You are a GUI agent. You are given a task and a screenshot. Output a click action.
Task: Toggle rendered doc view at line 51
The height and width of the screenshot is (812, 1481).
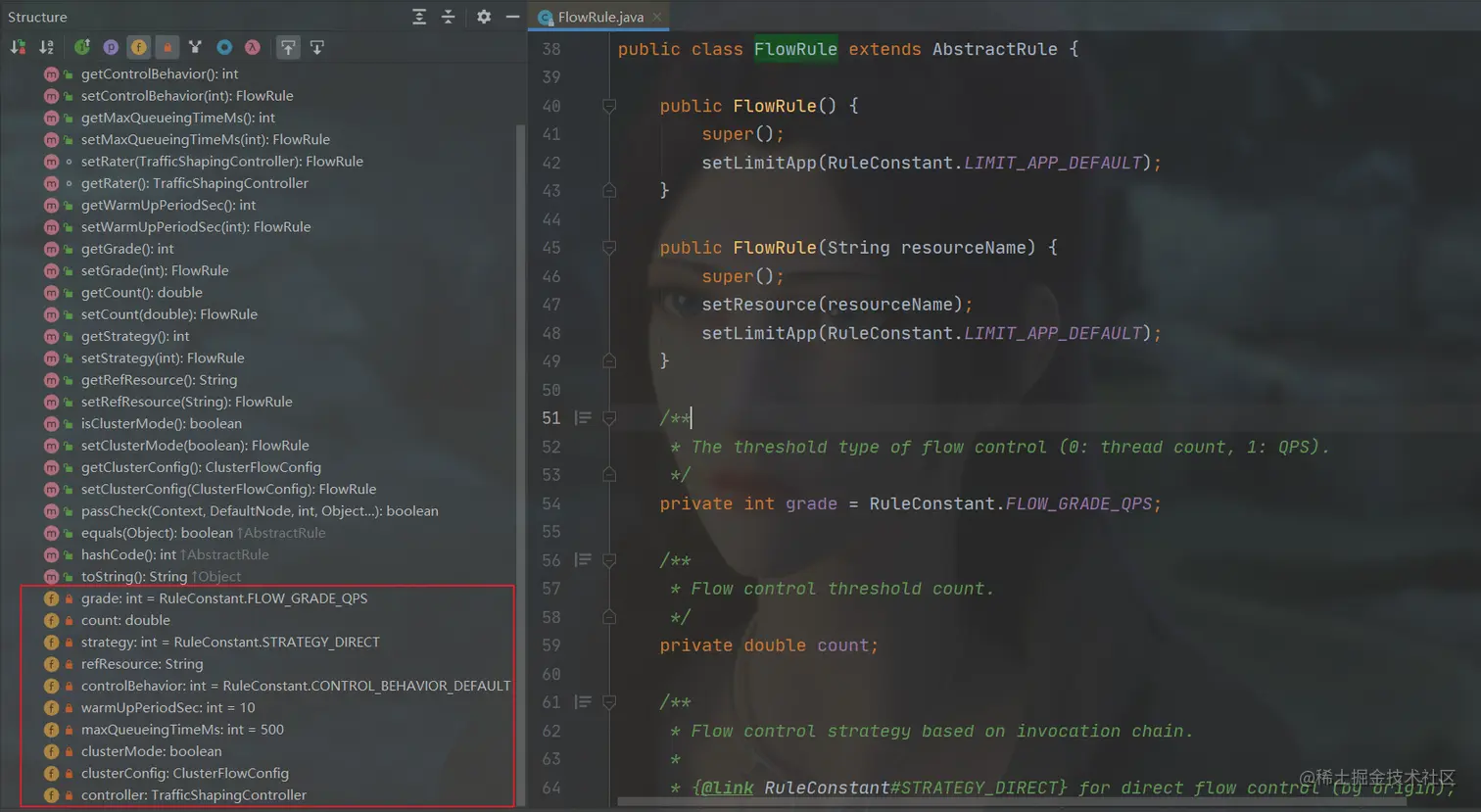583,418
